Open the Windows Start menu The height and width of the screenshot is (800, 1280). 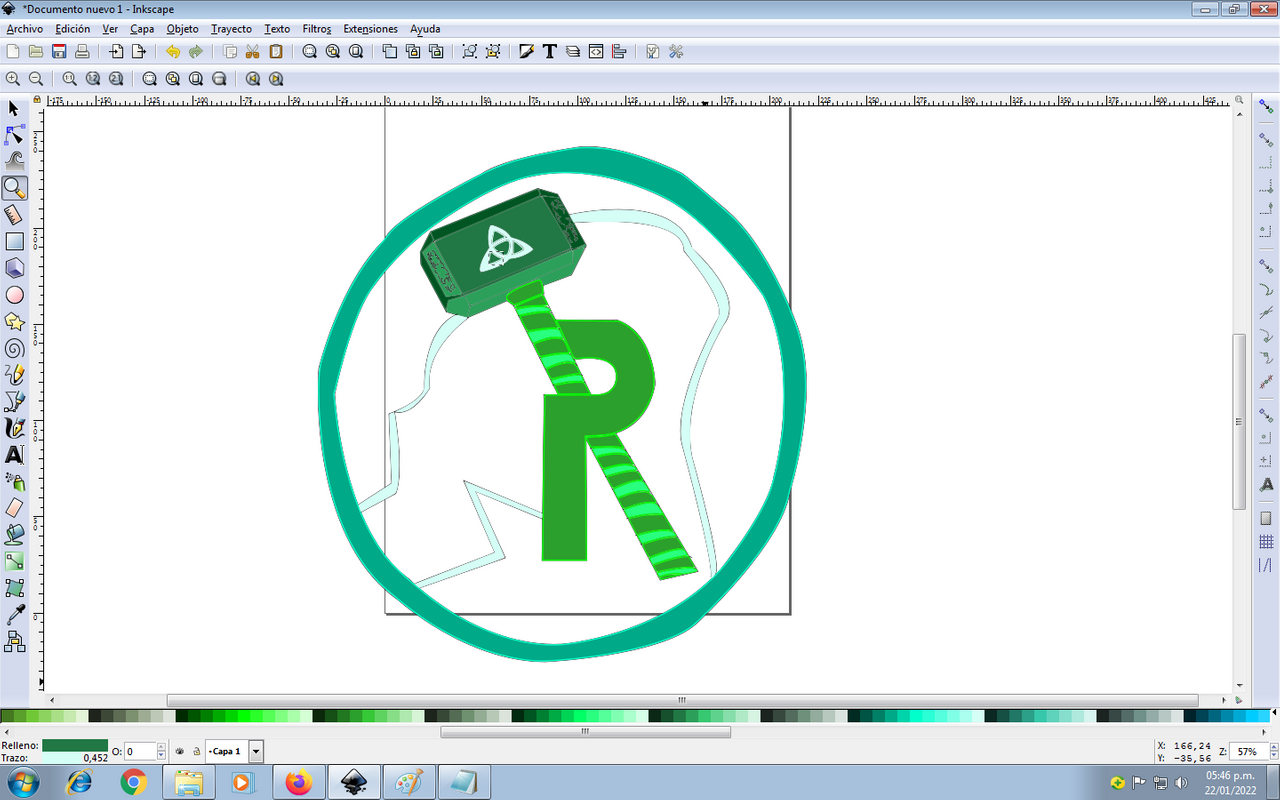(x=23, y=782)
